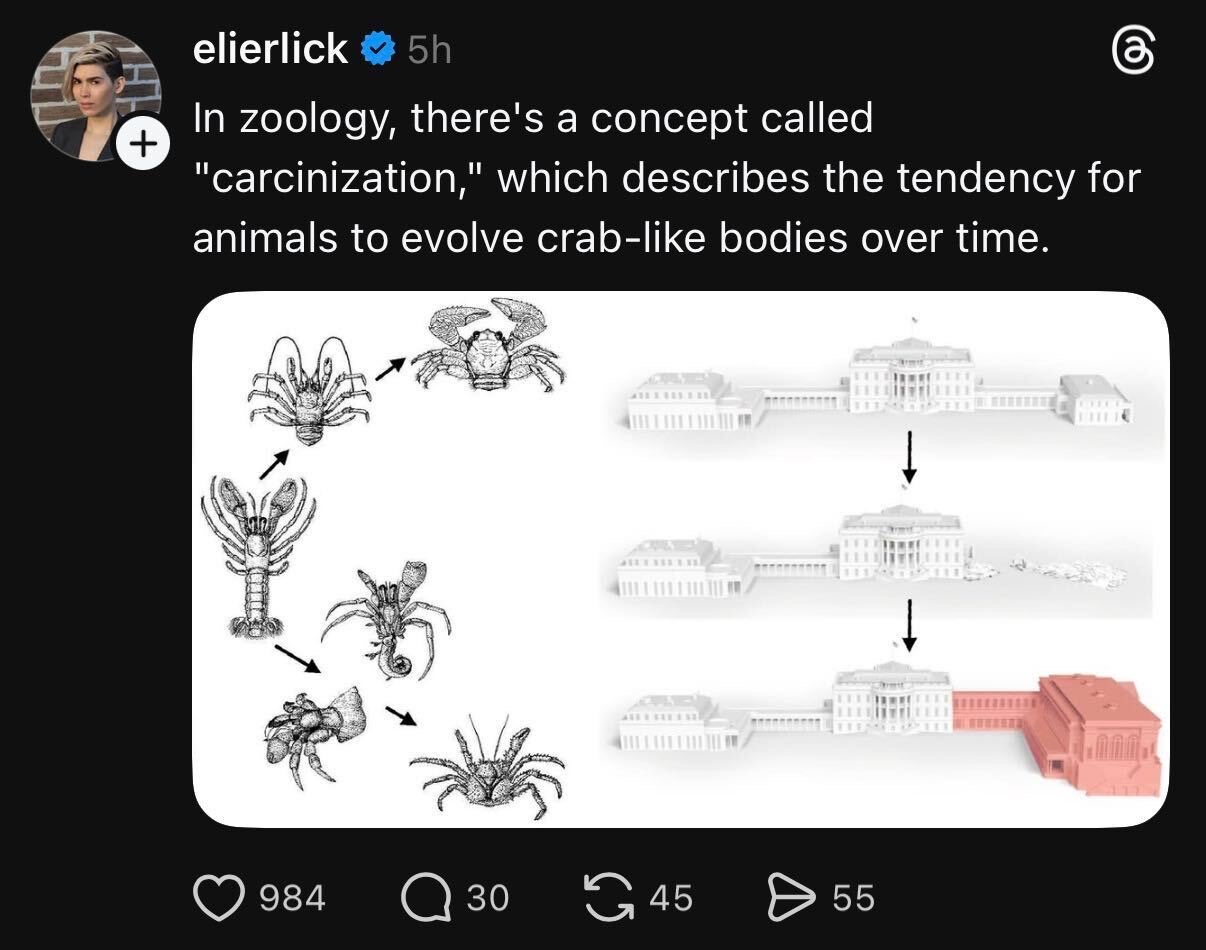View the 984 likes count
This screenshot has width=1206, height=950.
[x=292, y=897]
